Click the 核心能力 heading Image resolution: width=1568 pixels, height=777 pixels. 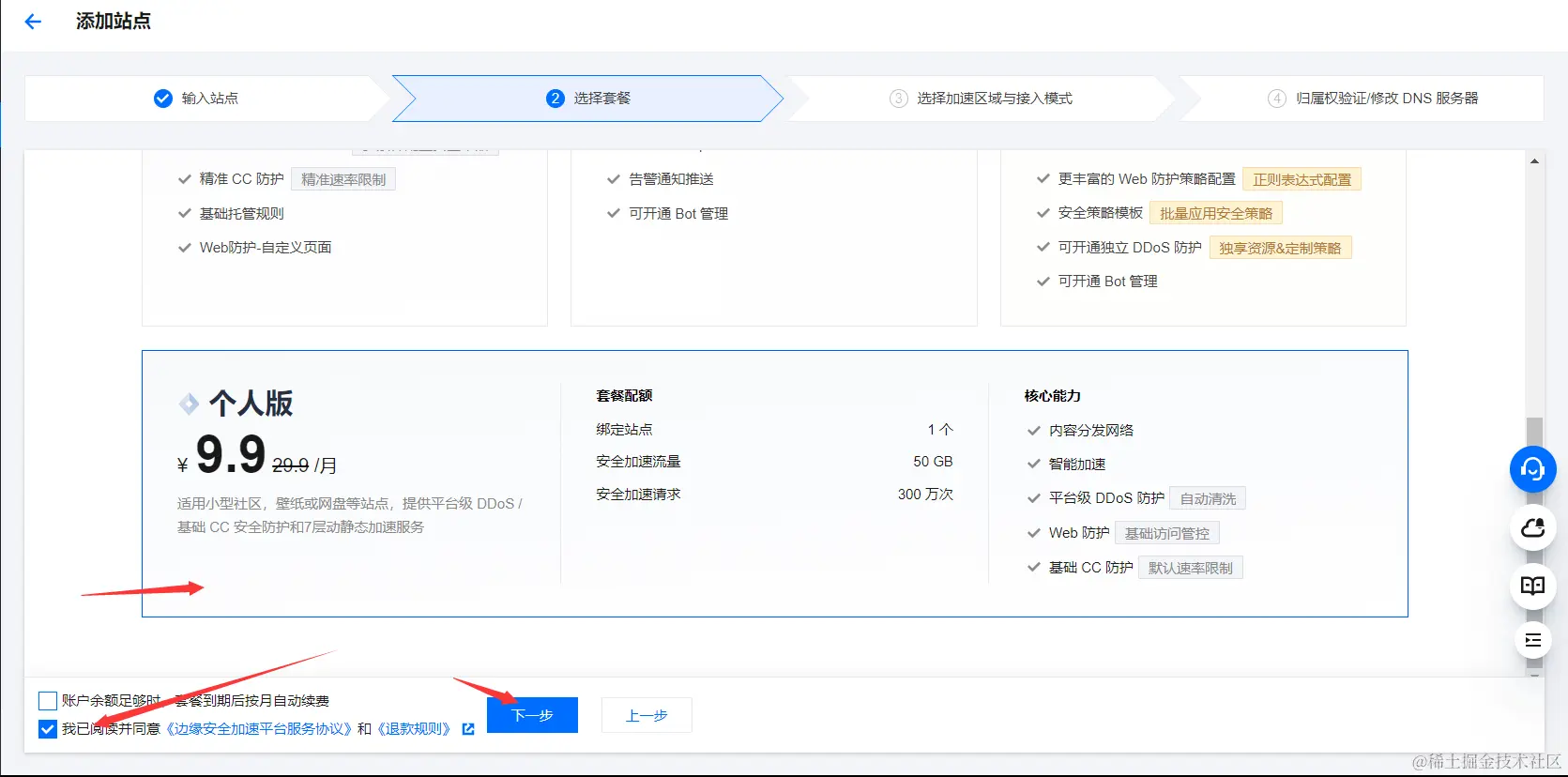coord(1053,396)
